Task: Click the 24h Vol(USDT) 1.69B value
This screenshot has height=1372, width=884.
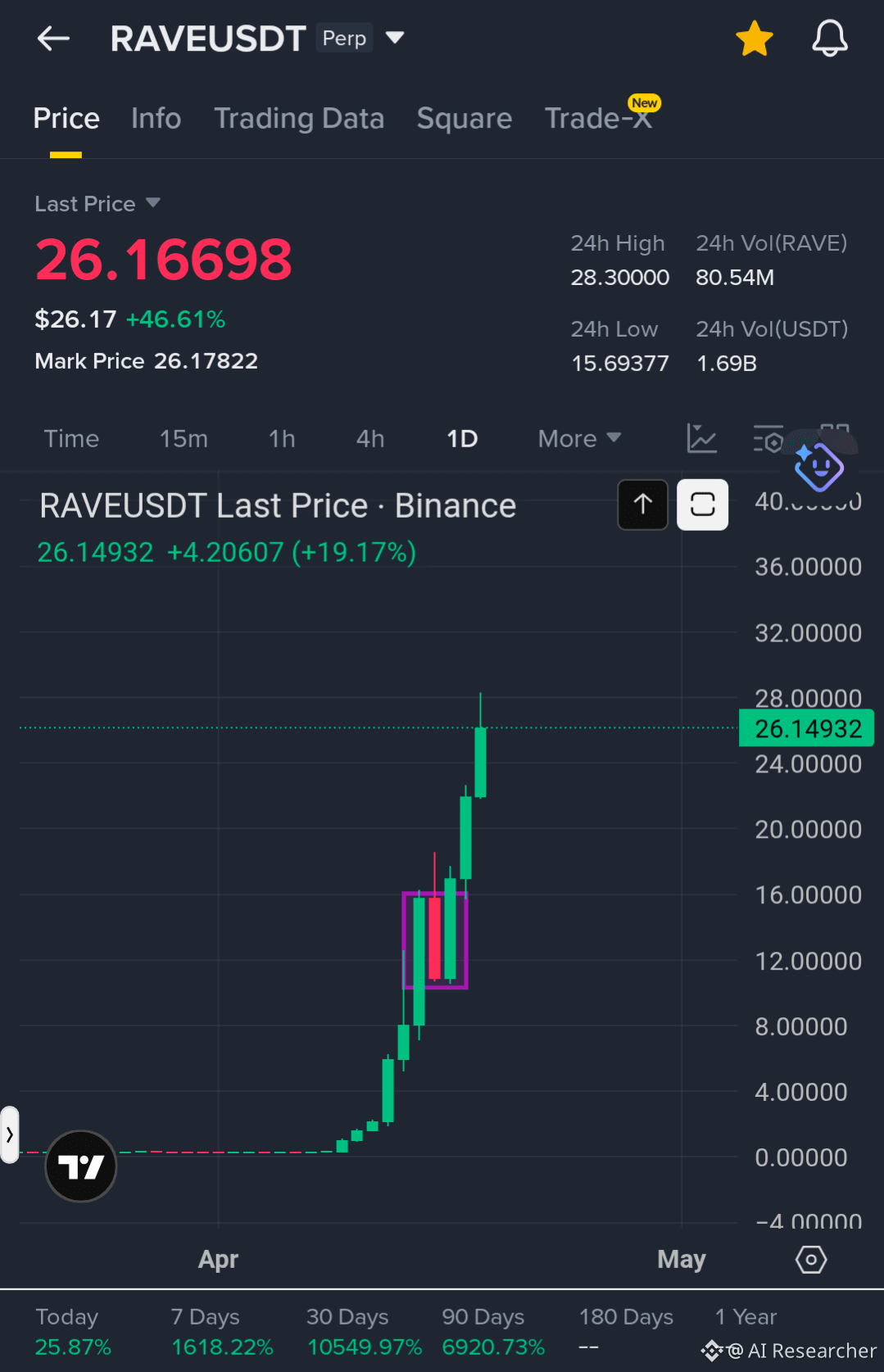Action: [x=727, y=363]
